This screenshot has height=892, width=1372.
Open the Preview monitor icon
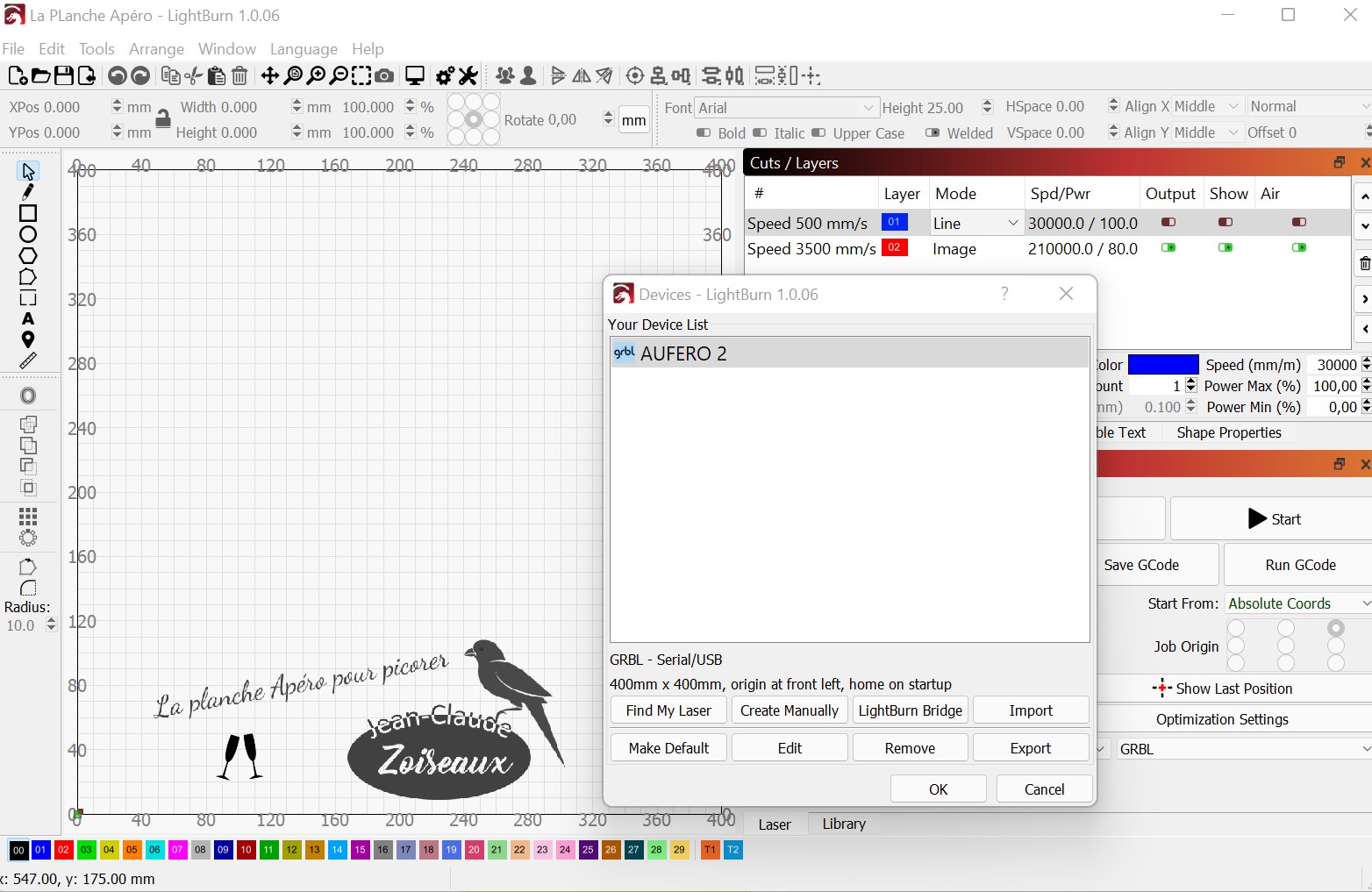[x=415, y=76]
